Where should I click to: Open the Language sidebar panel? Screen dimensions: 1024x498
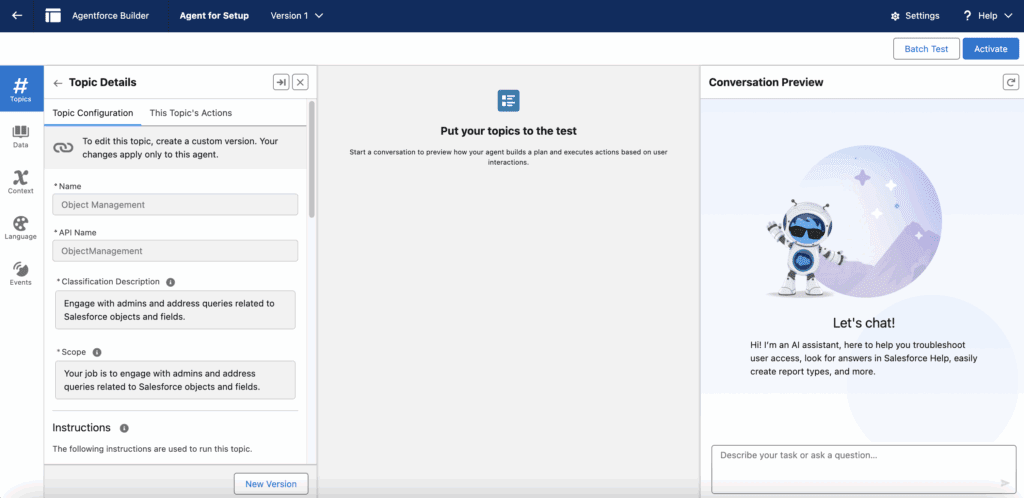[x=21, y=228]
